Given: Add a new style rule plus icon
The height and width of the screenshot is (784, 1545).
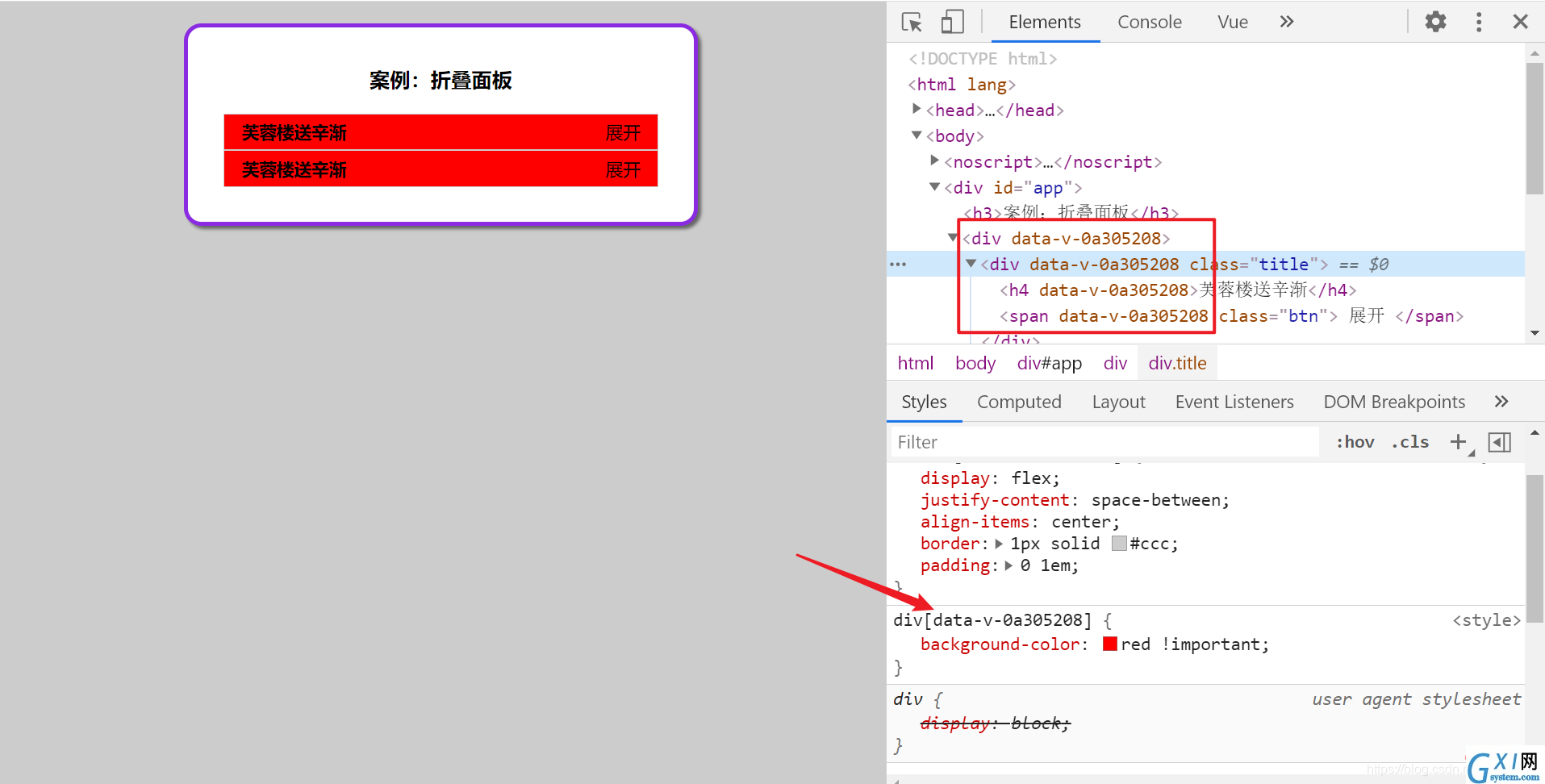Looking at the screenshot, I should (x=1458, y=441).
